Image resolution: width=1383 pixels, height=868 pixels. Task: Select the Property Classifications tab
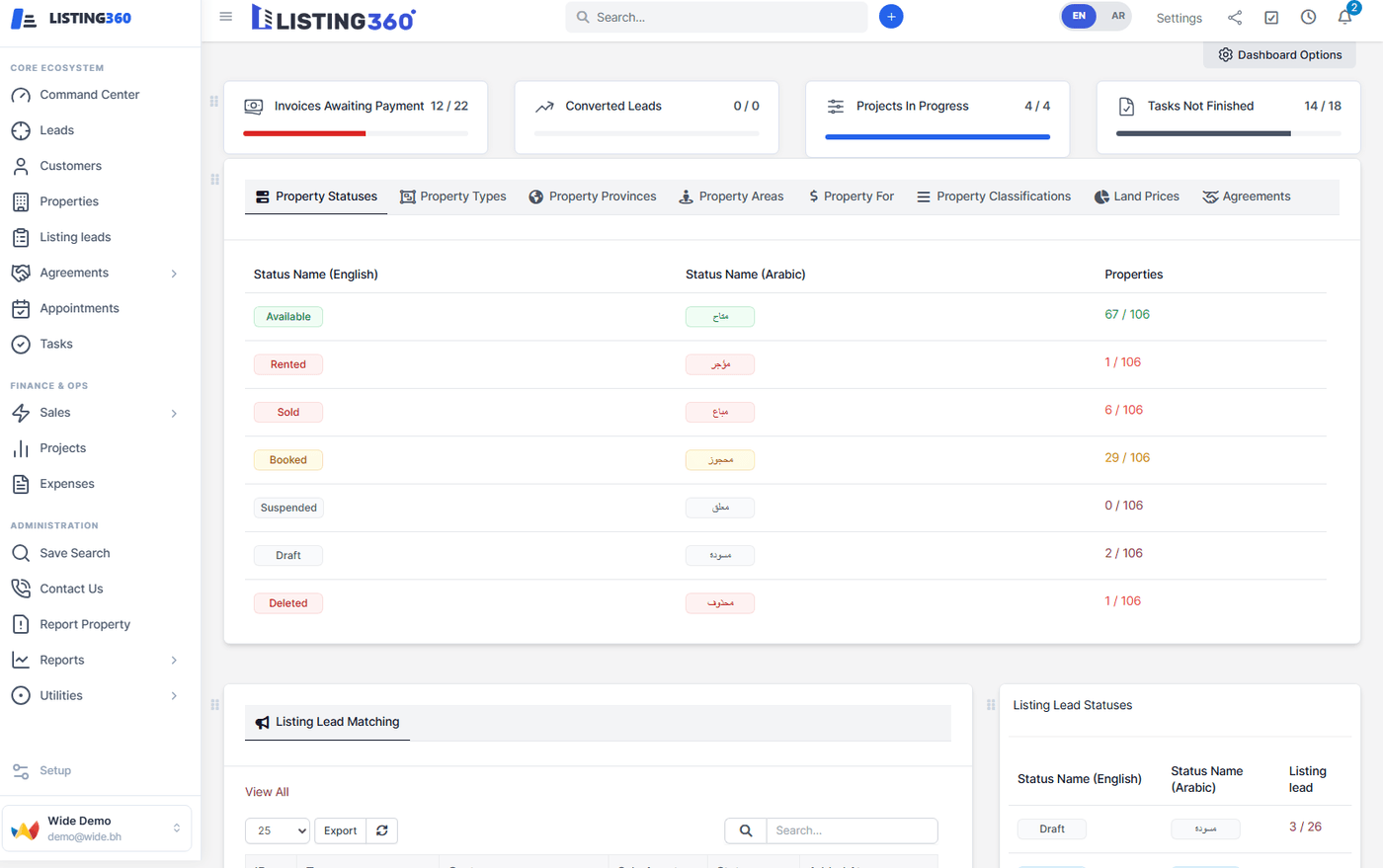(994, 197)
